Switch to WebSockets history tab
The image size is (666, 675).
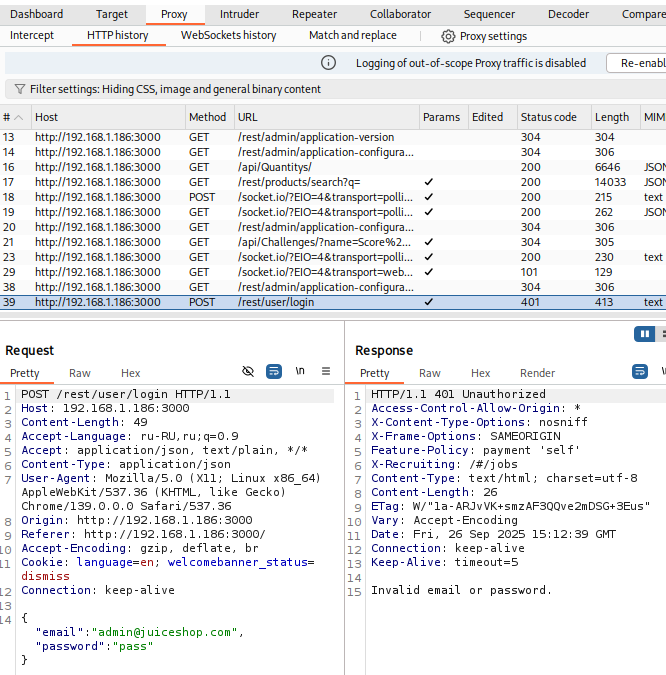[228, 36]
